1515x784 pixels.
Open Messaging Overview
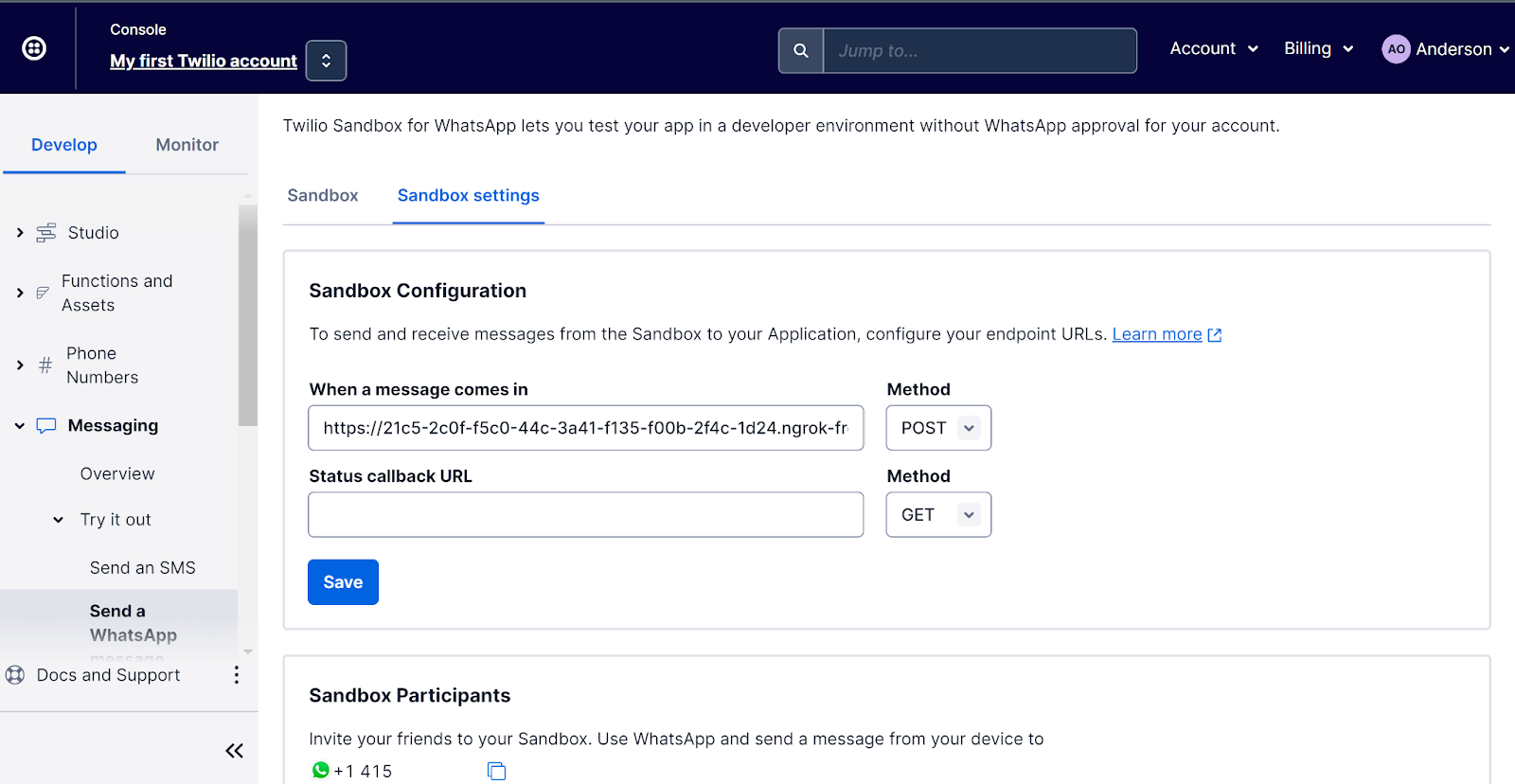117,473
